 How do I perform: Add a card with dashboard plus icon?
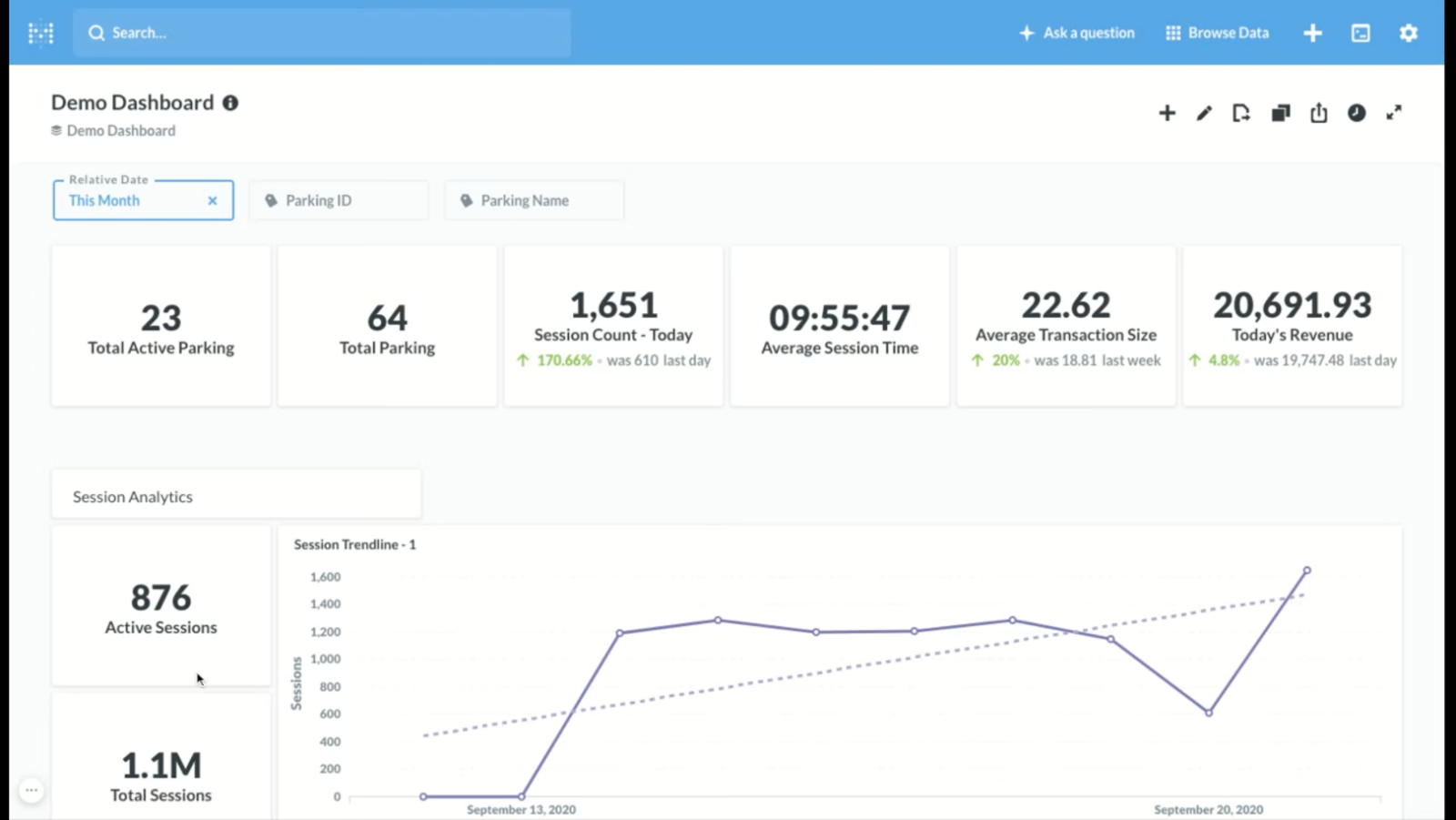1167,113
